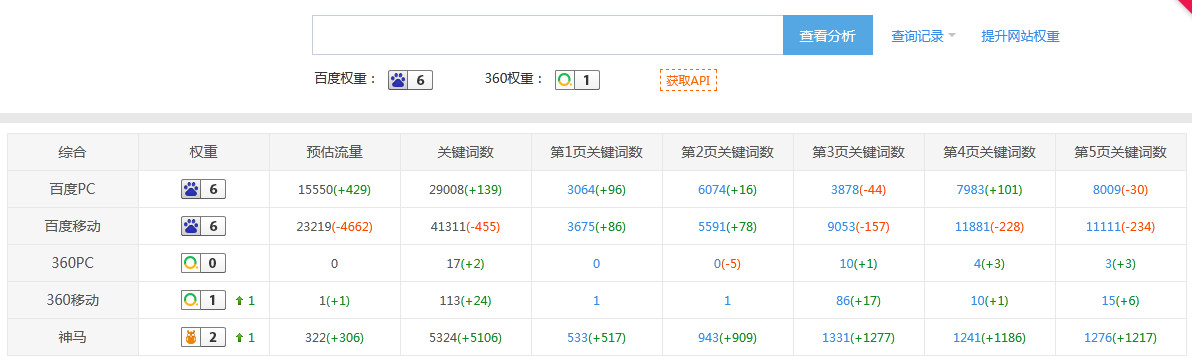Click the 权重 column header

click(203, 152)
